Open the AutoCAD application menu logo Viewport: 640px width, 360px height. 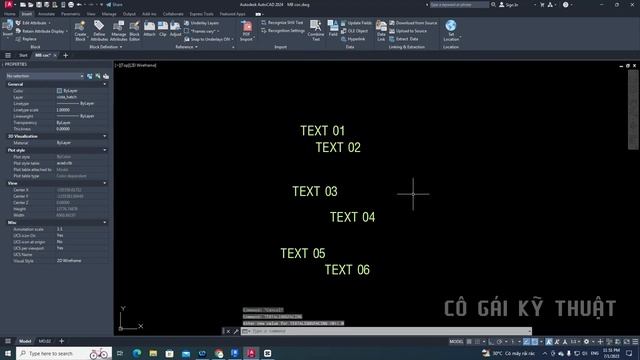(9, 4)
